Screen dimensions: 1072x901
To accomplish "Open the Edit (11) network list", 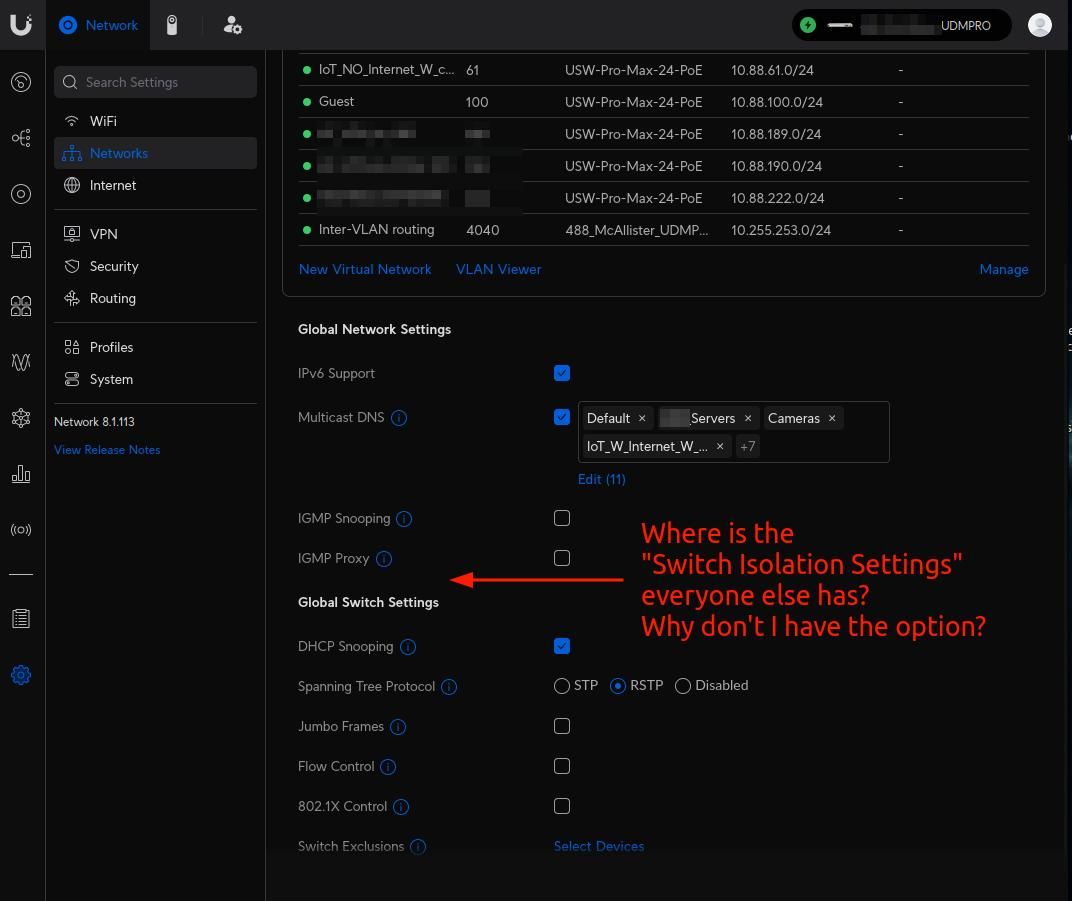I will click(601, 479).
